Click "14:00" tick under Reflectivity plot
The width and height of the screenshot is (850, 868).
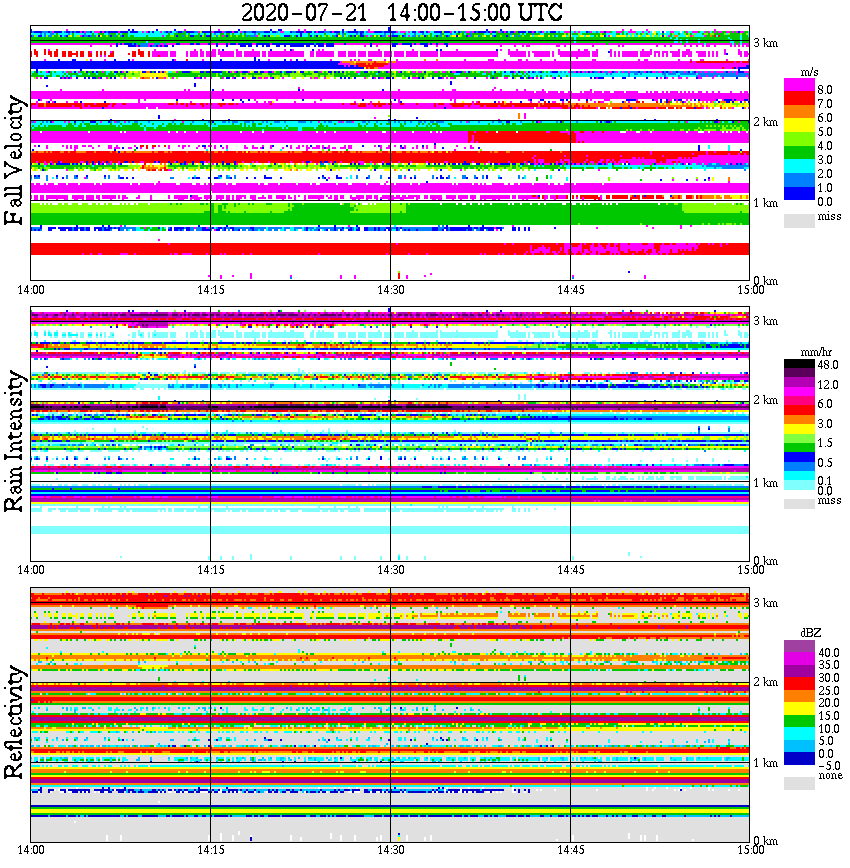point(30,850)
